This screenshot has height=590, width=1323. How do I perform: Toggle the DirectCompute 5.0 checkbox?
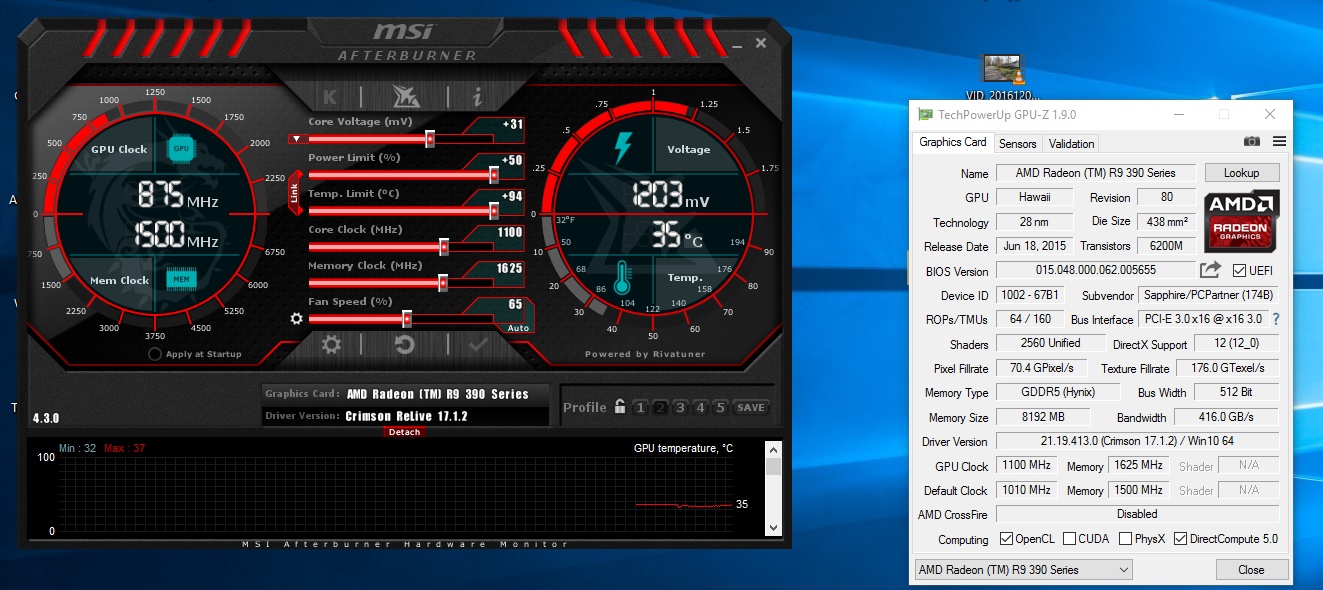pos(1180,539)
